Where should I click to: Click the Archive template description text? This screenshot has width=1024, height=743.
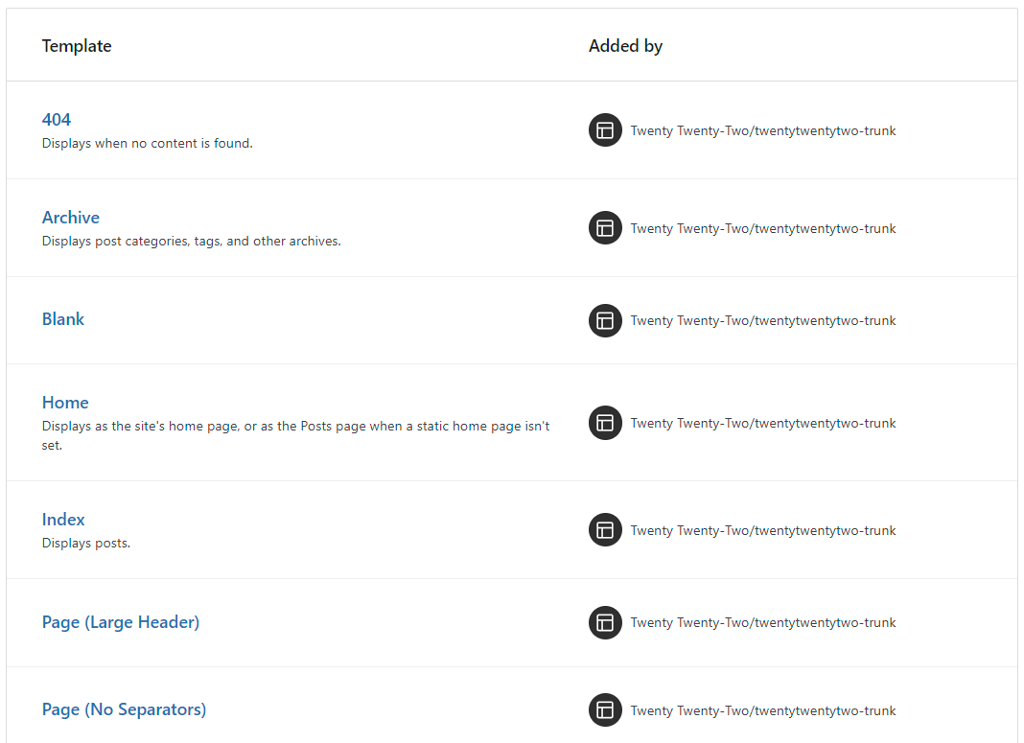click(191, 241)
